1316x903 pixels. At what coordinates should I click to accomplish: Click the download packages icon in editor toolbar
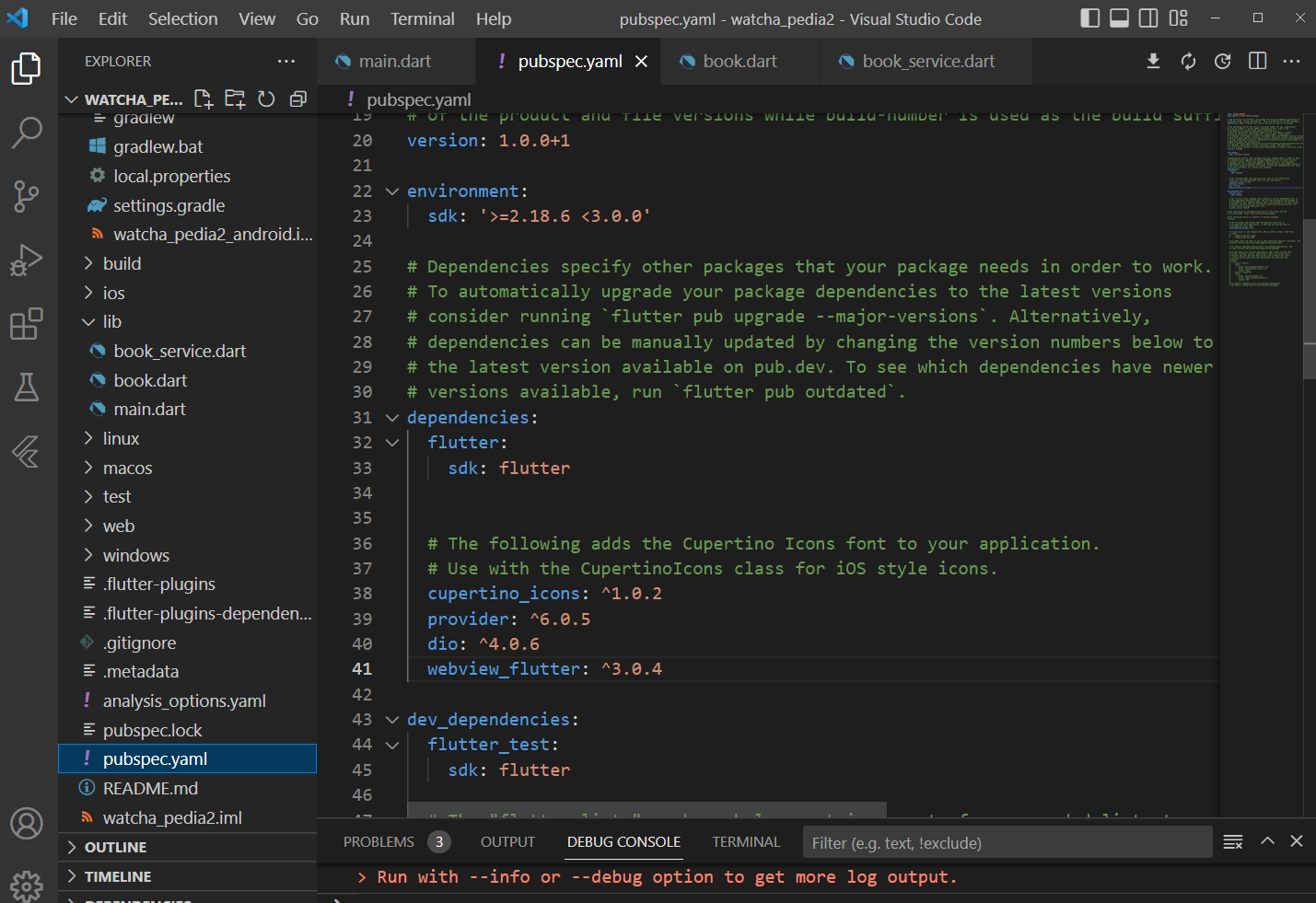(1153, 62)
